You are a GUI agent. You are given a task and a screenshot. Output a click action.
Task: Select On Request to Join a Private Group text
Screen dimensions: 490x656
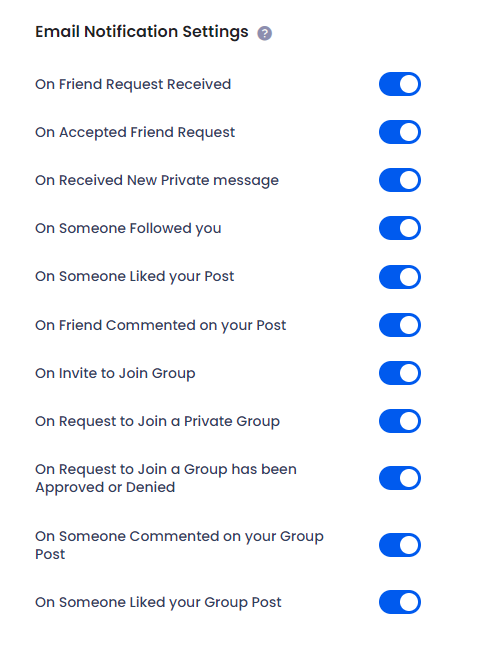click(157, 421)
